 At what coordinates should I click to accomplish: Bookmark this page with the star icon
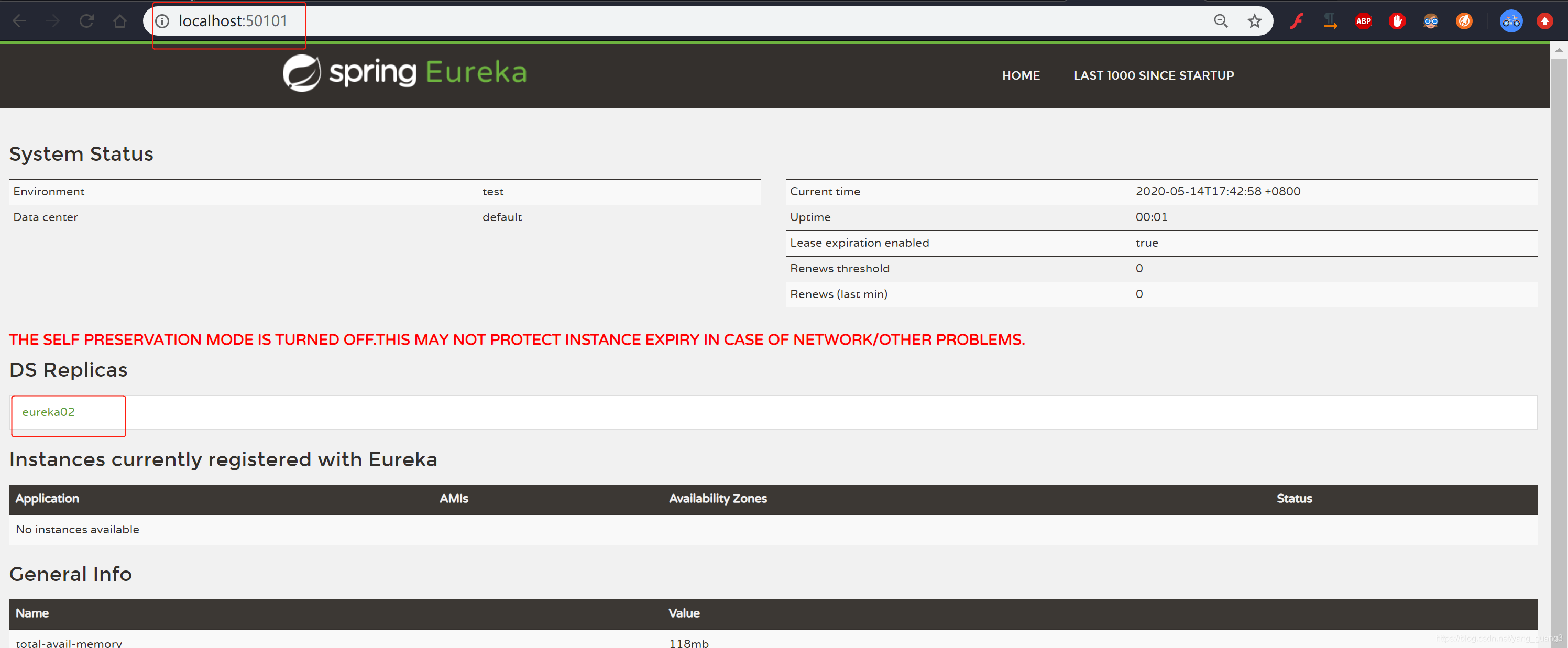[x=1254, y=21]
